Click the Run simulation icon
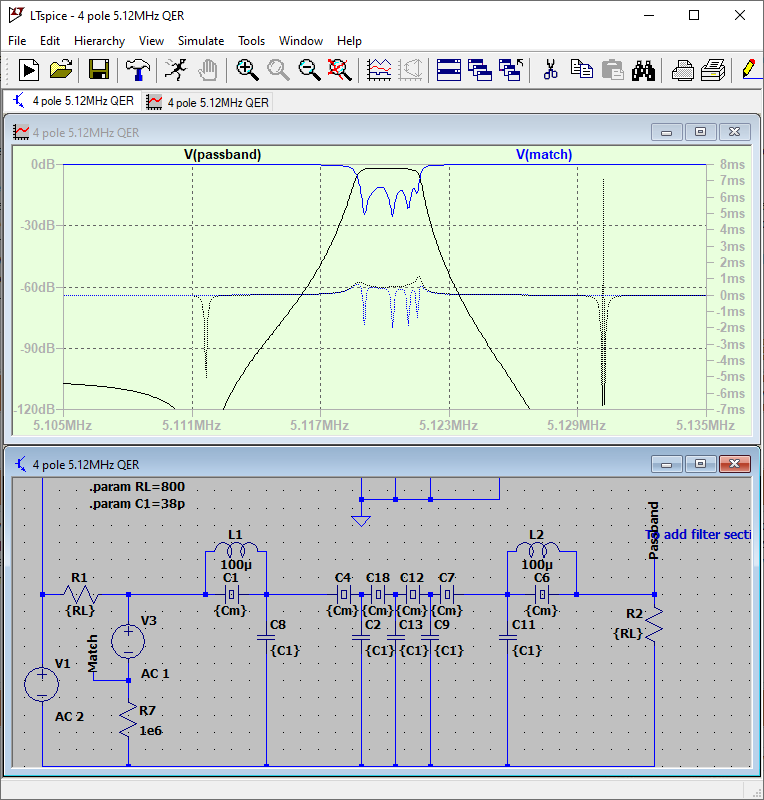 (28, 69)
